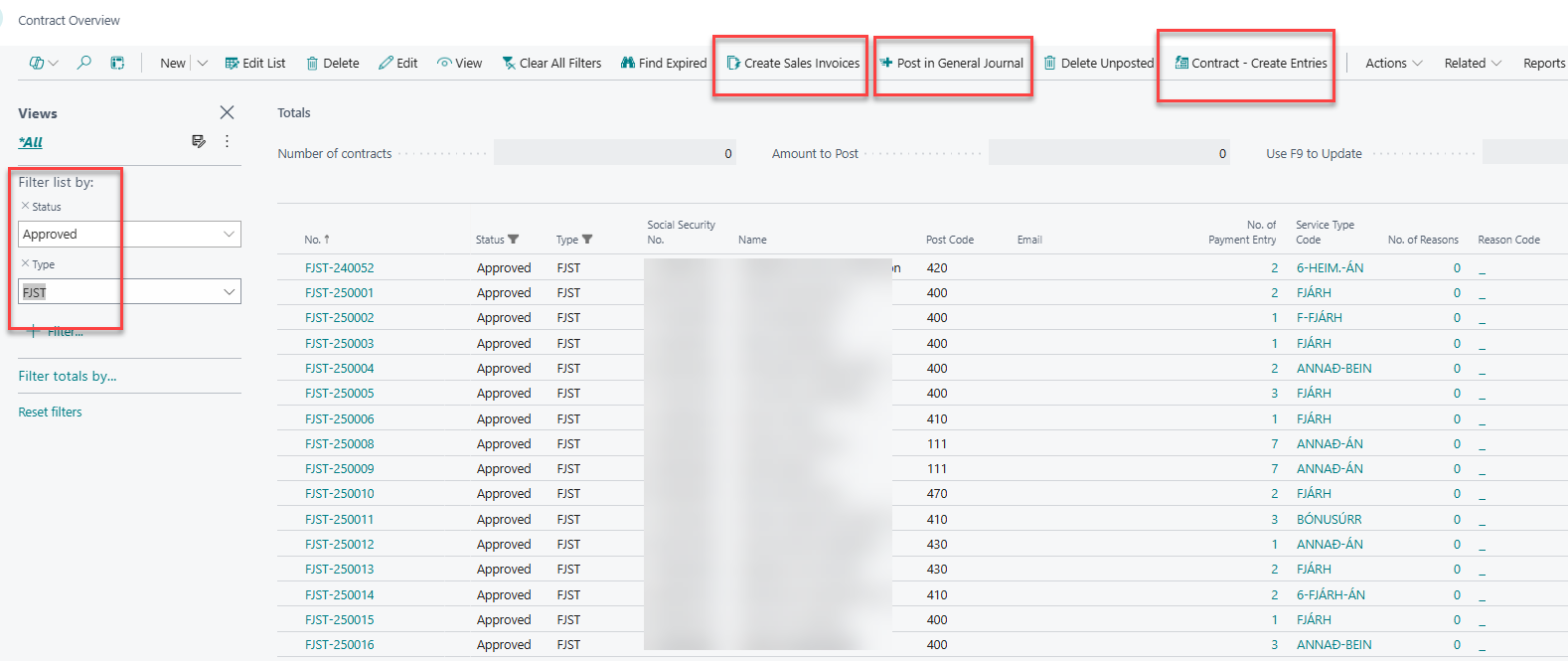Open Edit List mode
Screen dimensions: 1568x661
click(254, 63)
